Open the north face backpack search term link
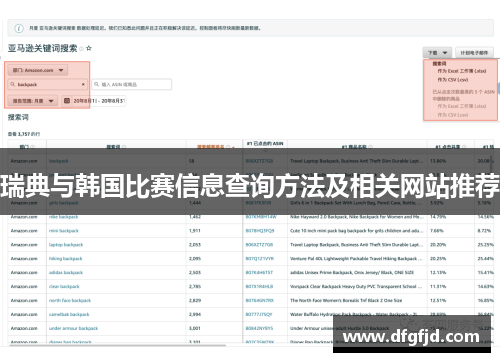Image resolution: width=500 pixels, height=362 pixels. pos(70,300)
